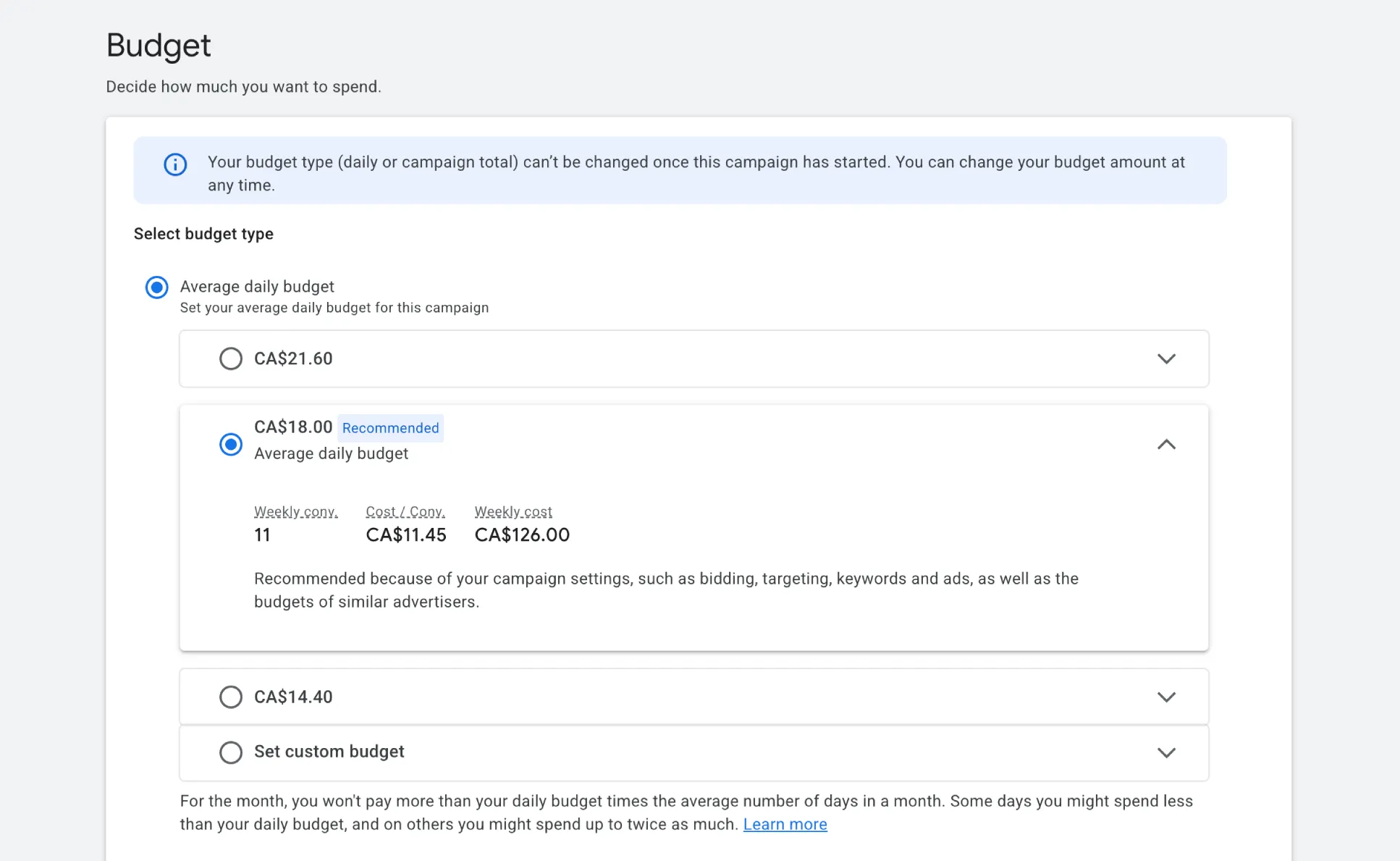This screenshot has width=1400, height=861.
Task: Click the Budget page heading
Action: 159,46
